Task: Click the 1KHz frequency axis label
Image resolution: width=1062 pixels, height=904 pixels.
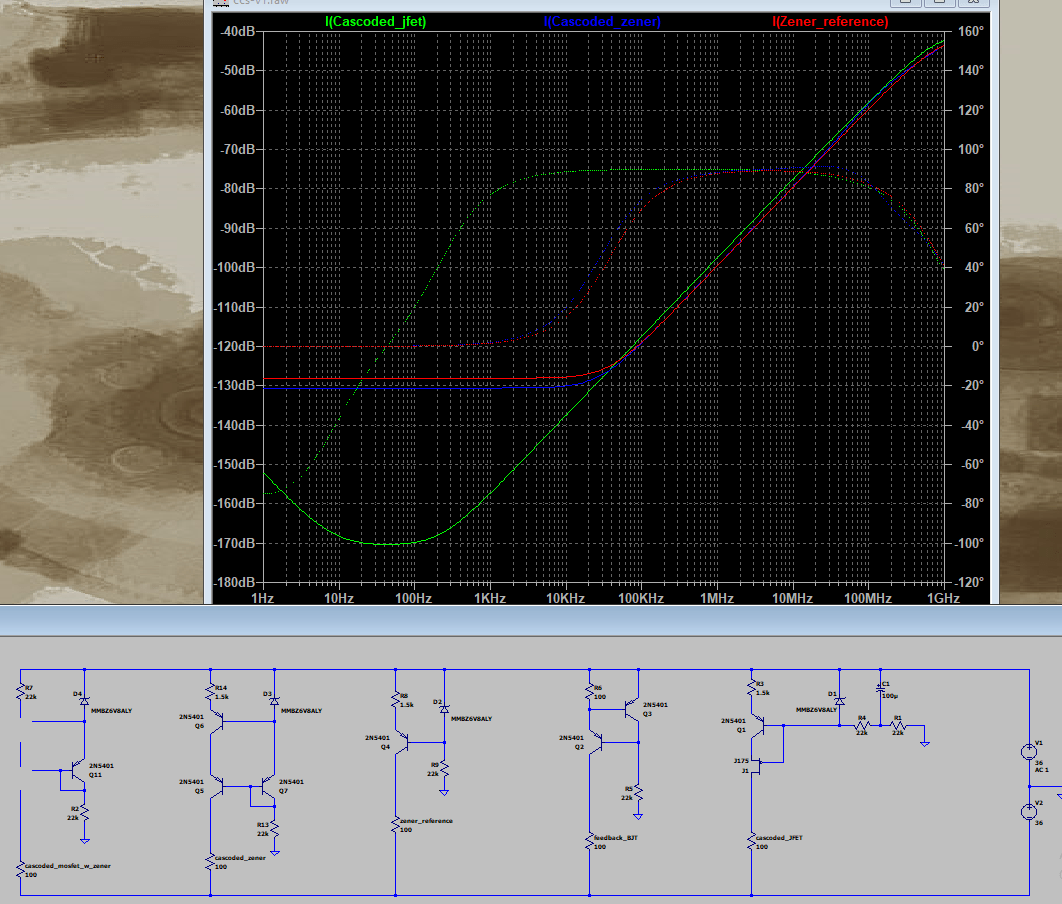Action: tap(490, 599)
